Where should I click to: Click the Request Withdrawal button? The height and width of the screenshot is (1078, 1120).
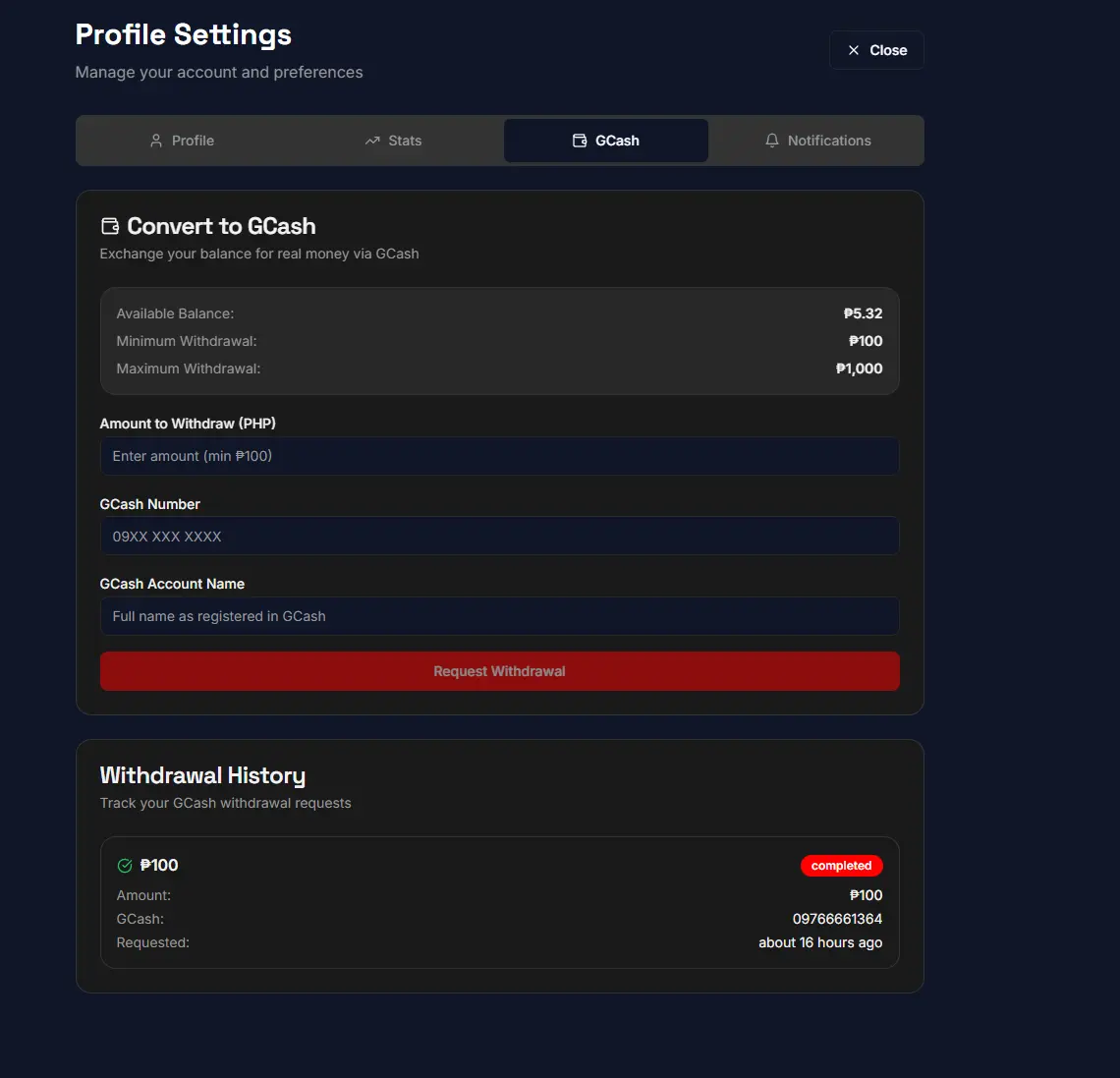(x=499, y=671)
